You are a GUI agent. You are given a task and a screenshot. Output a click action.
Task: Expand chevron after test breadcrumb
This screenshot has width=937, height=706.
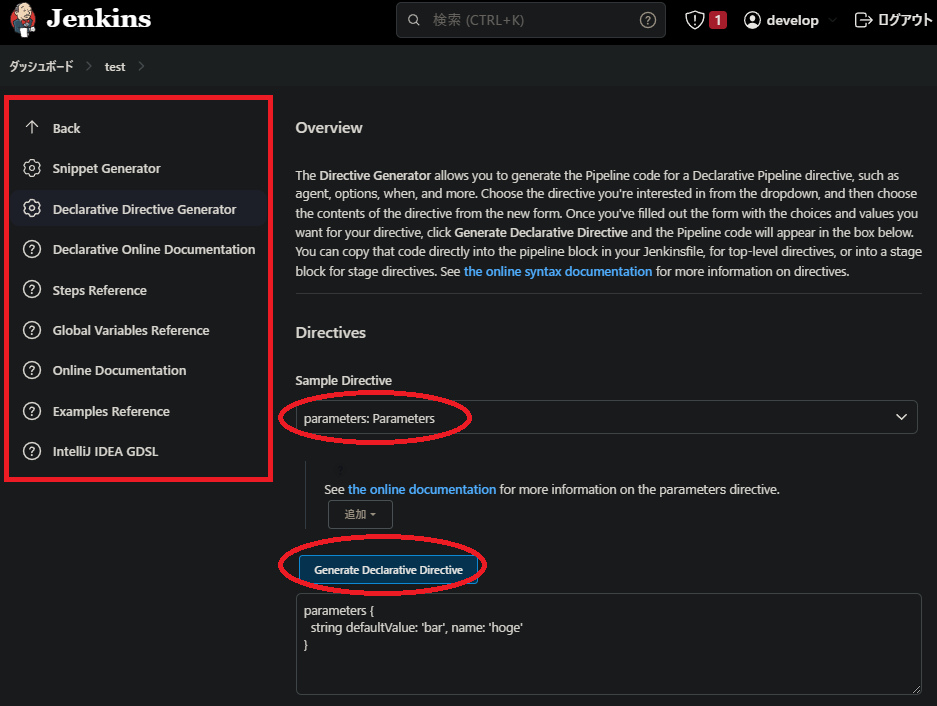click(141, 66)
